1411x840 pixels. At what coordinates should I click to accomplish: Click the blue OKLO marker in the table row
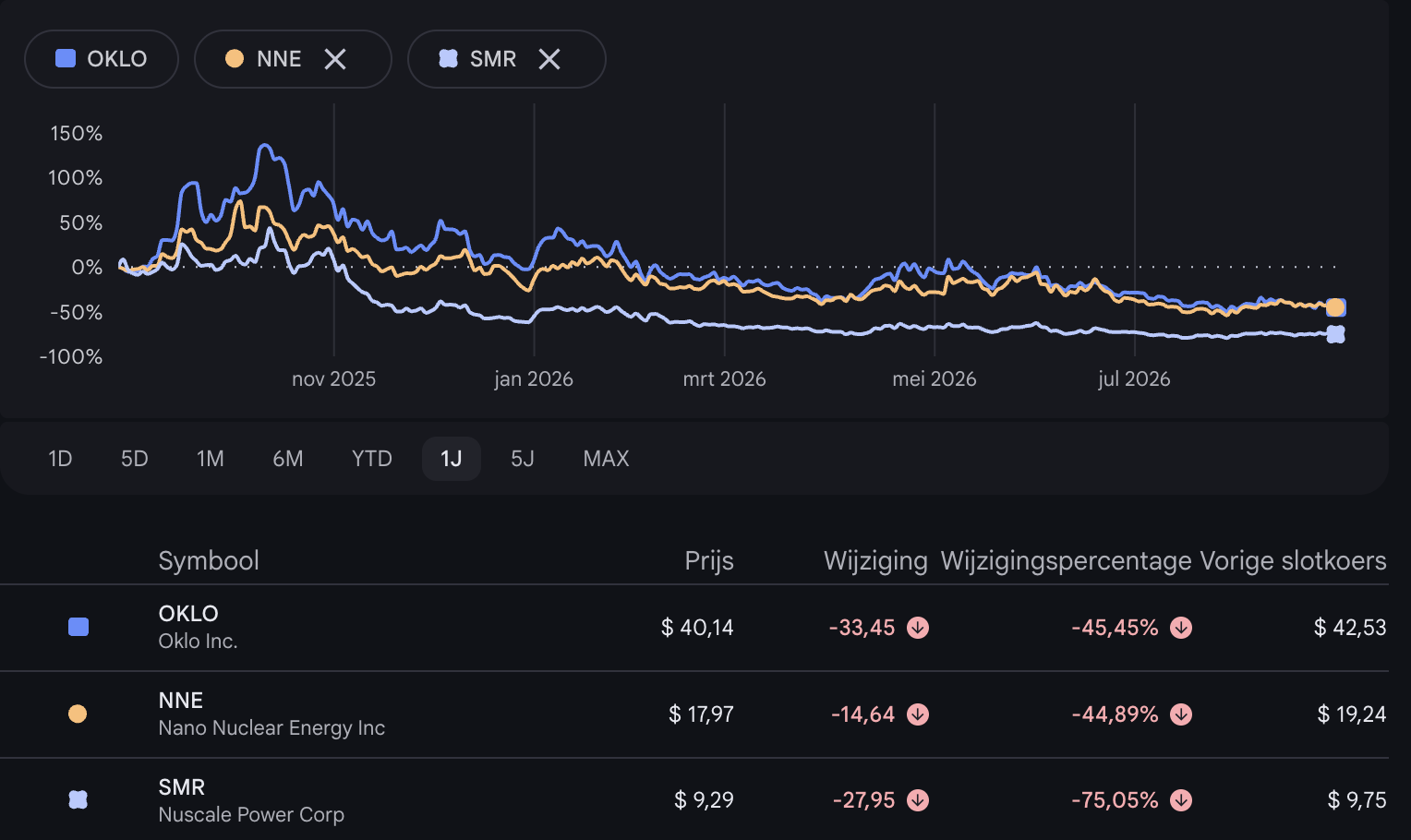click(x=78, y=628)
